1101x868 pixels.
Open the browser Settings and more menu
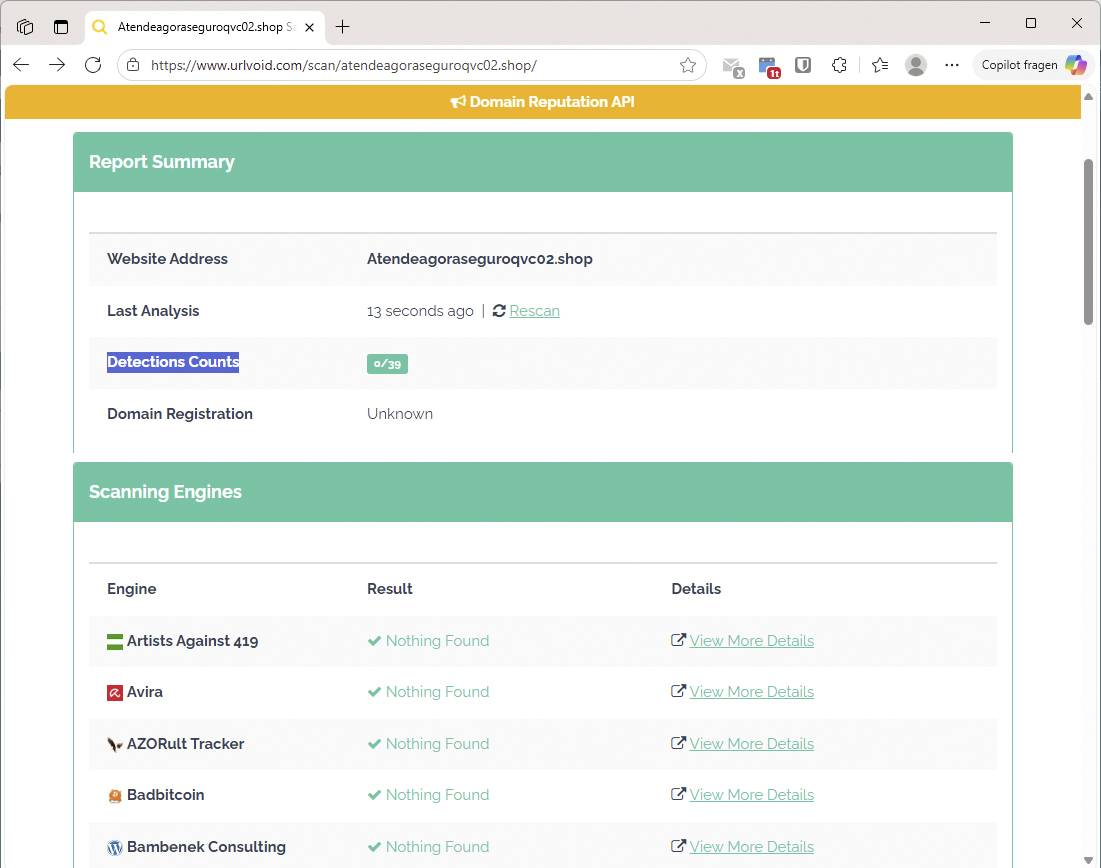(x=951, y=64)
